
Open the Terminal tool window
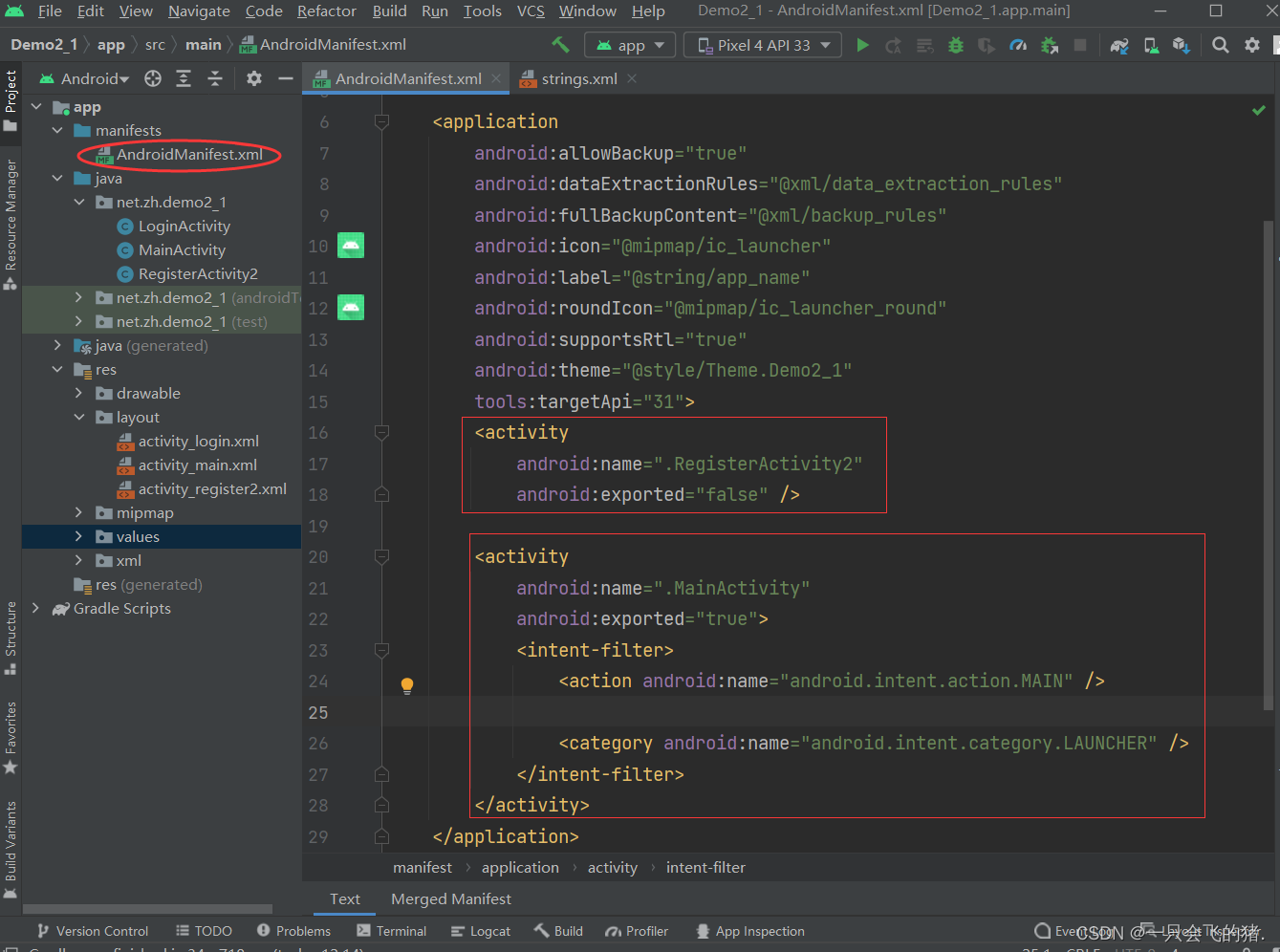[x=392, y=931]
